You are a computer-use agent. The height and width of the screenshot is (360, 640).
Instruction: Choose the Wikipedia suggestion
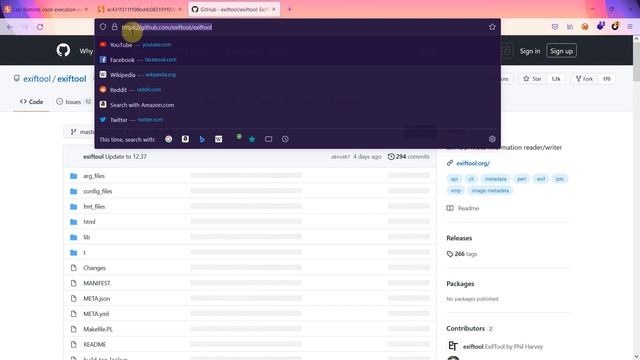click(x=298, y=75)
